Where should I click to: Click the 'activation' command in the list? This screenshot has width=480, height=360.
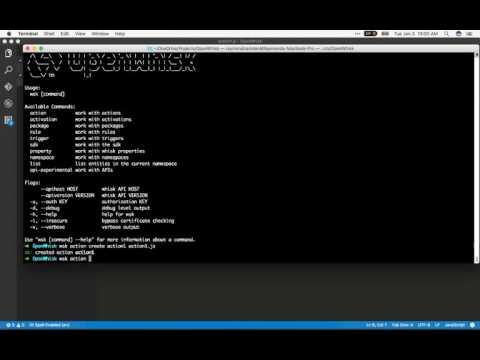pyautogui.click(x=44, y=119)
